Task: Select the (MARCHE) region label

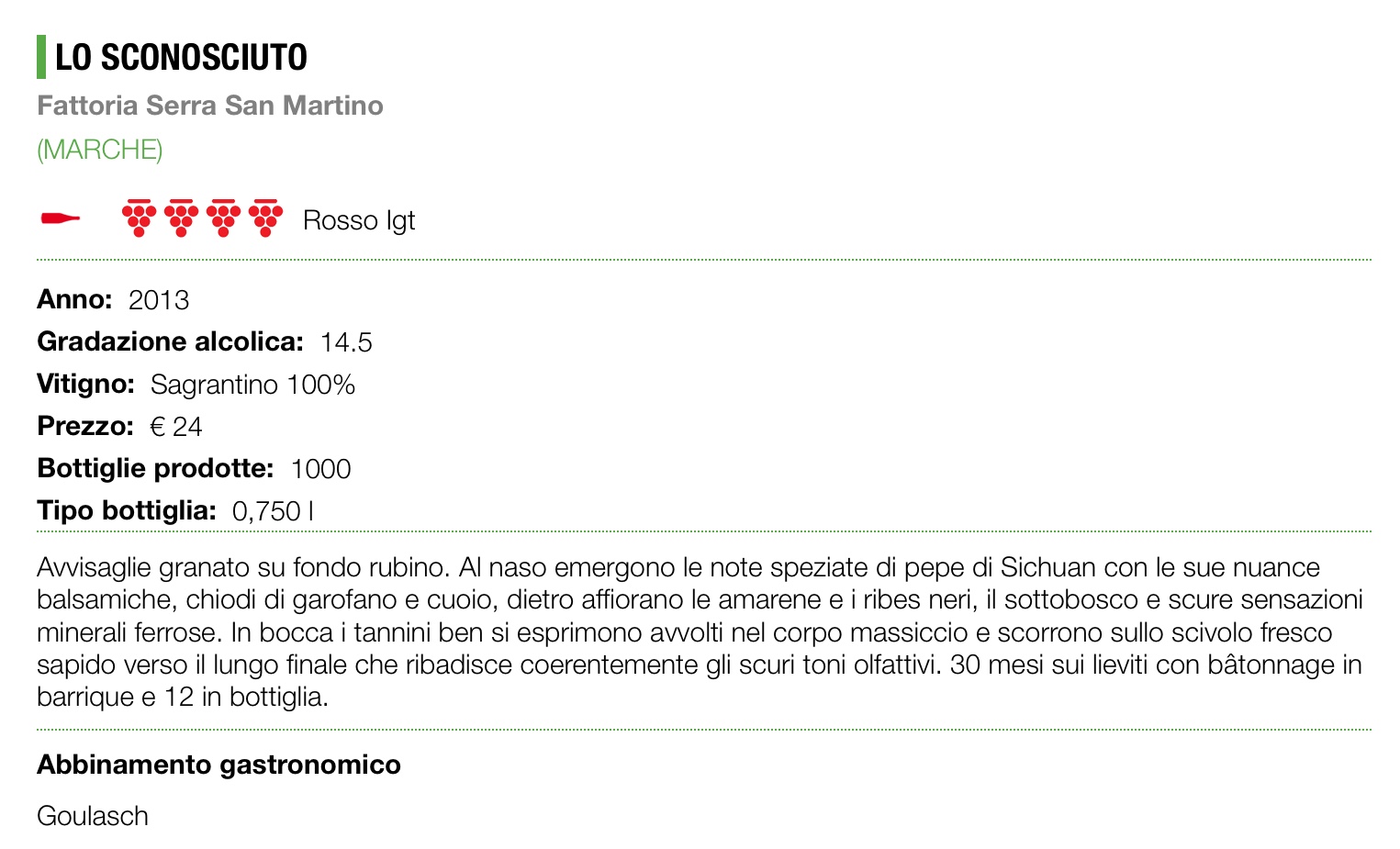Action: pos(100,150)
